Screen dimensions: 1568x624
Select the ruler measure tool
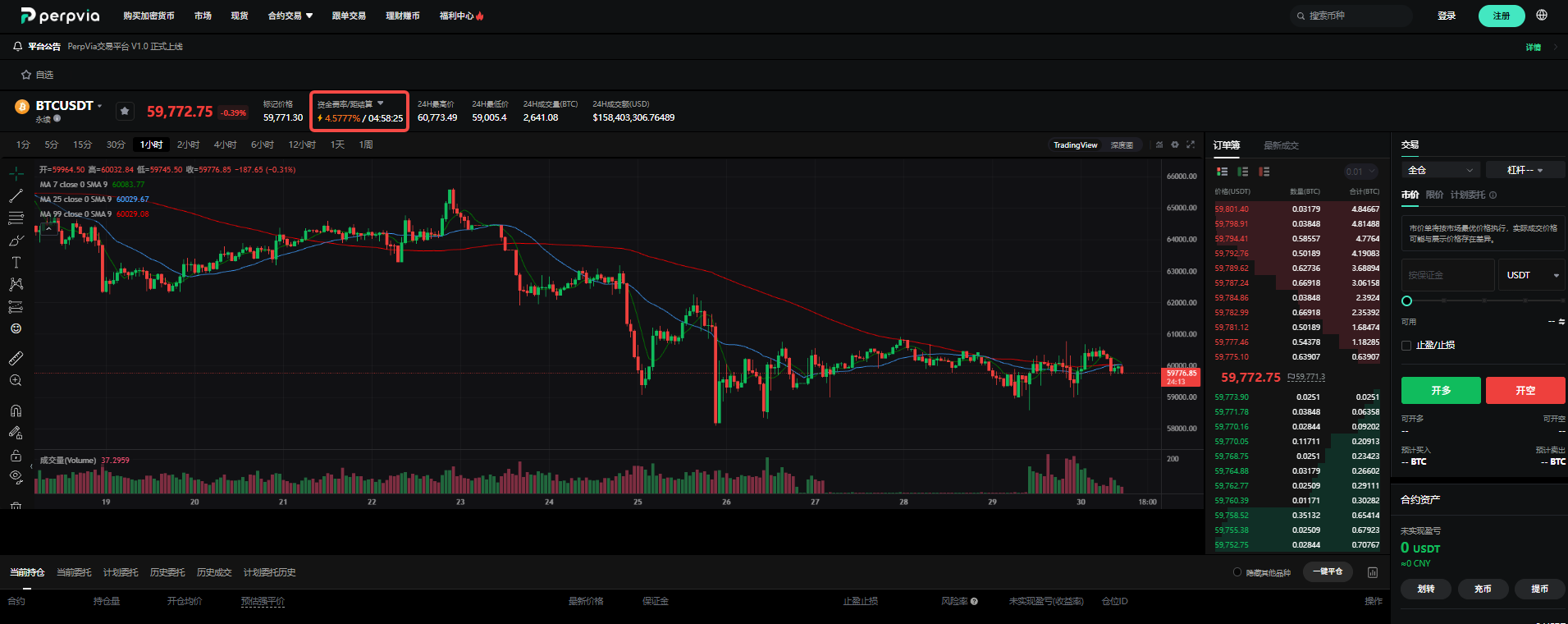coord(16,358)
